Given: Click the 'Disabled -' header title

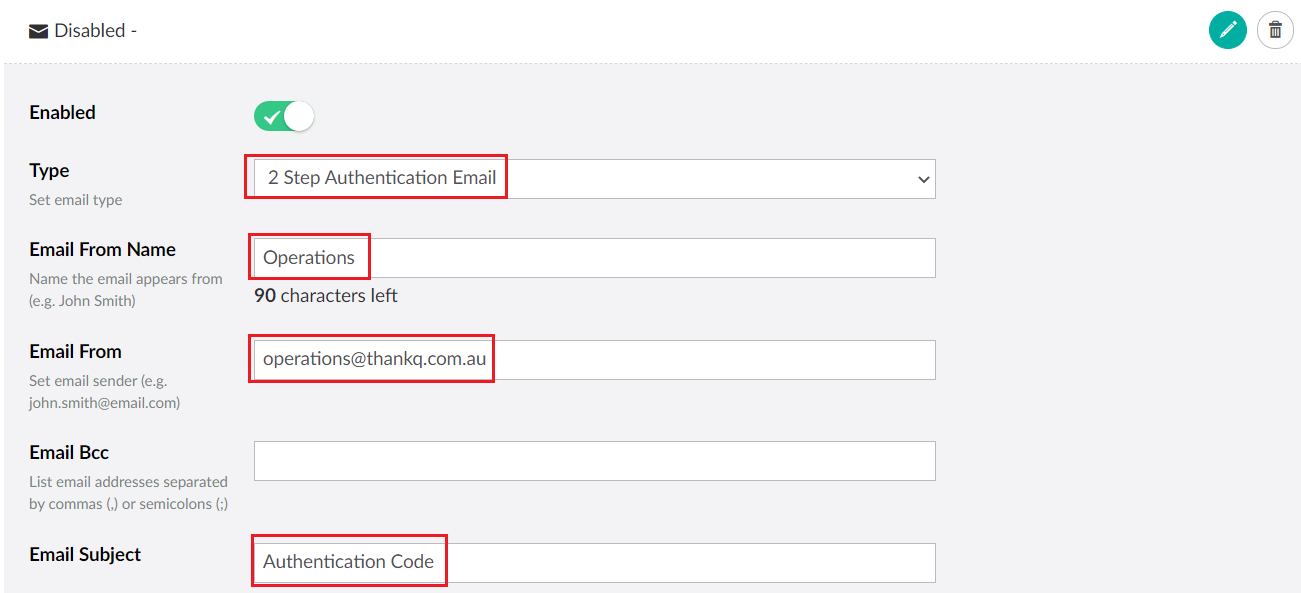Looking at the screenshot, I should pos(95,31).
